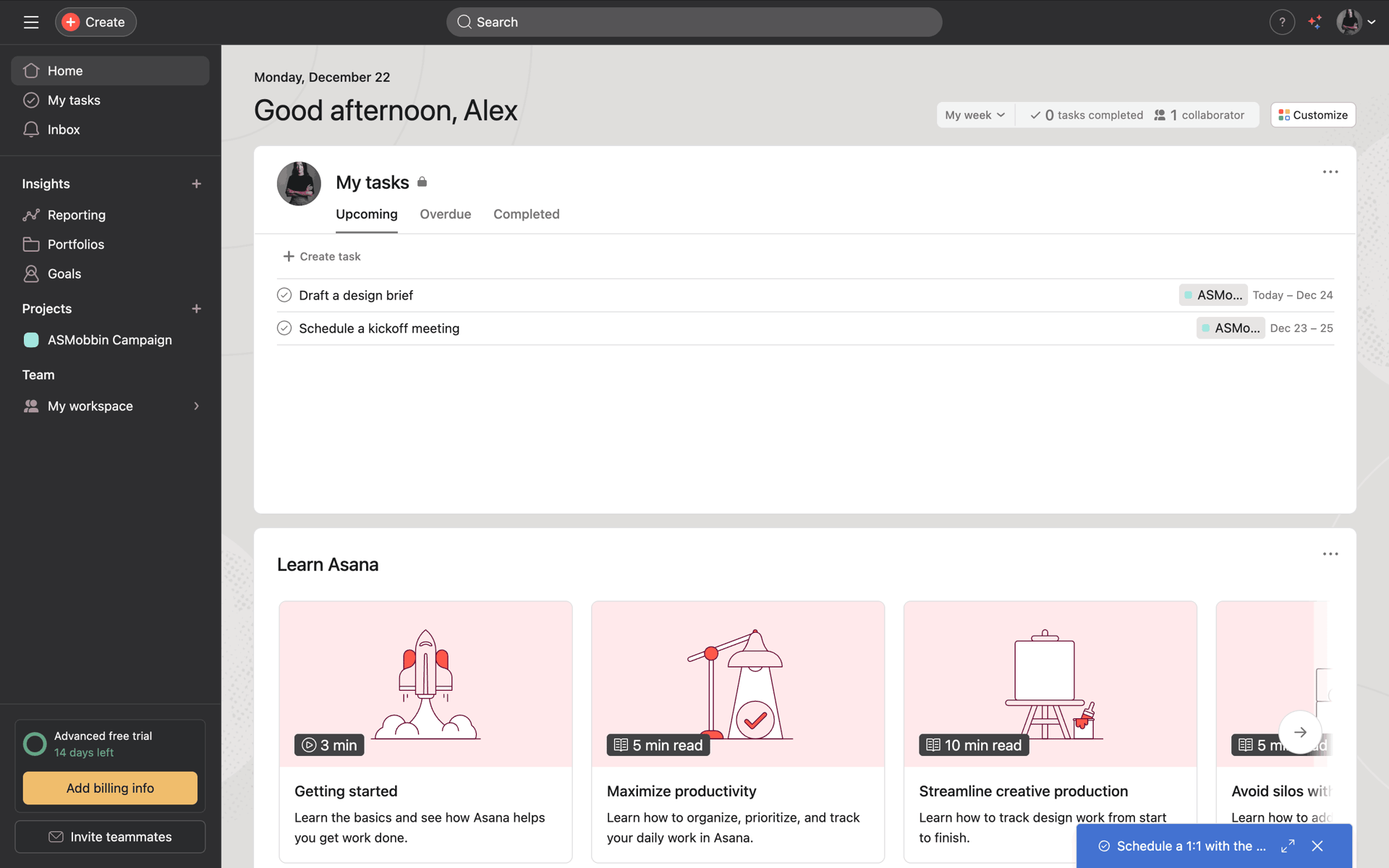The image size is (1389, 868).
Task: Open the Draft a design brief task
Action: [x=356, y=295]
